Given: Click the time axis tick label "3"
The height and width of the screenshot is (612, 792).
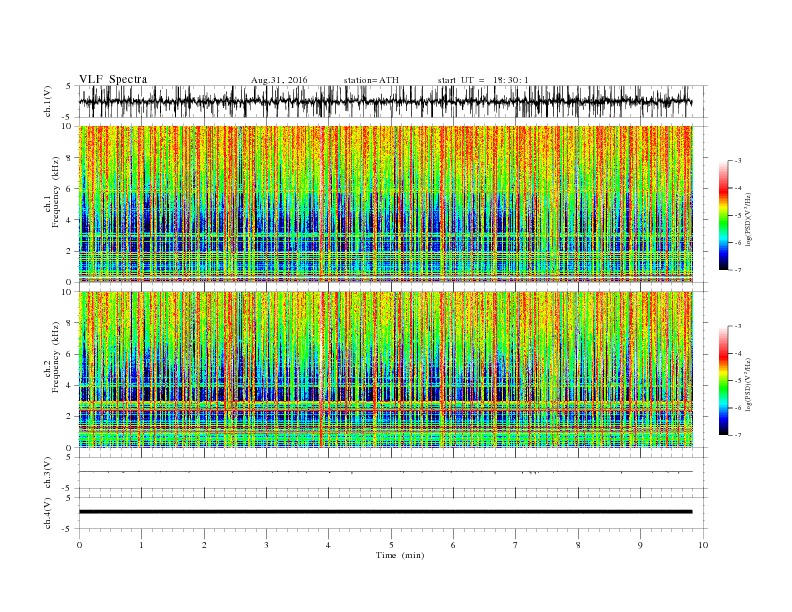Looking at the screenshot, I should 267,545.
